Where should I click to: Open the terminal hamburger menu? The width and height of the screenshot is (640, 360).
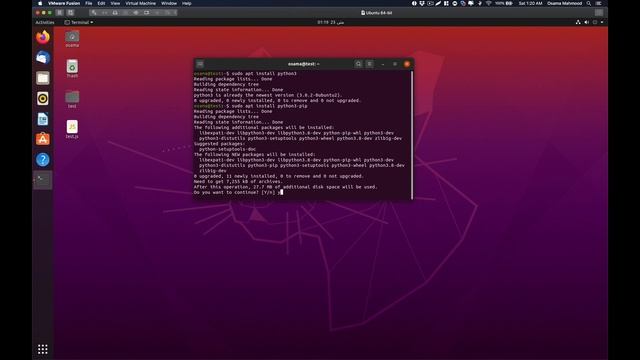click(369, 64)
